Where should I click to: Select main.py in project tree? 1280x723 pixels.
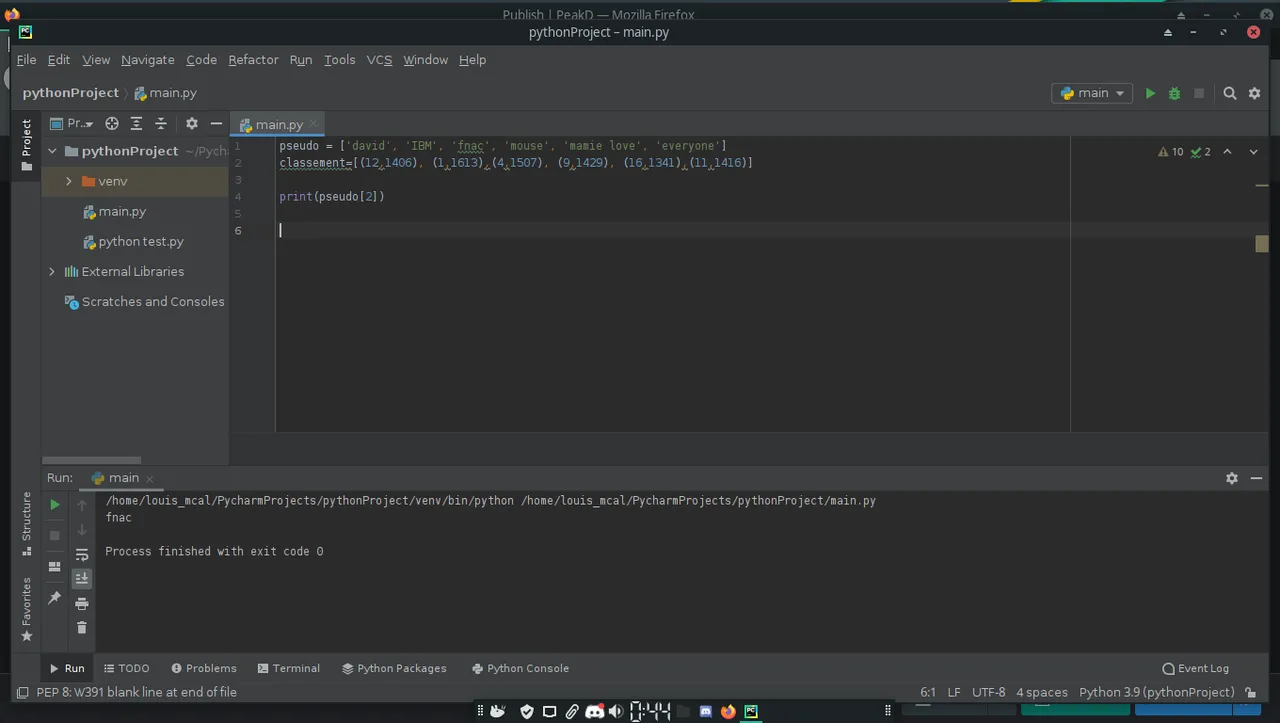tap(115, 211)
